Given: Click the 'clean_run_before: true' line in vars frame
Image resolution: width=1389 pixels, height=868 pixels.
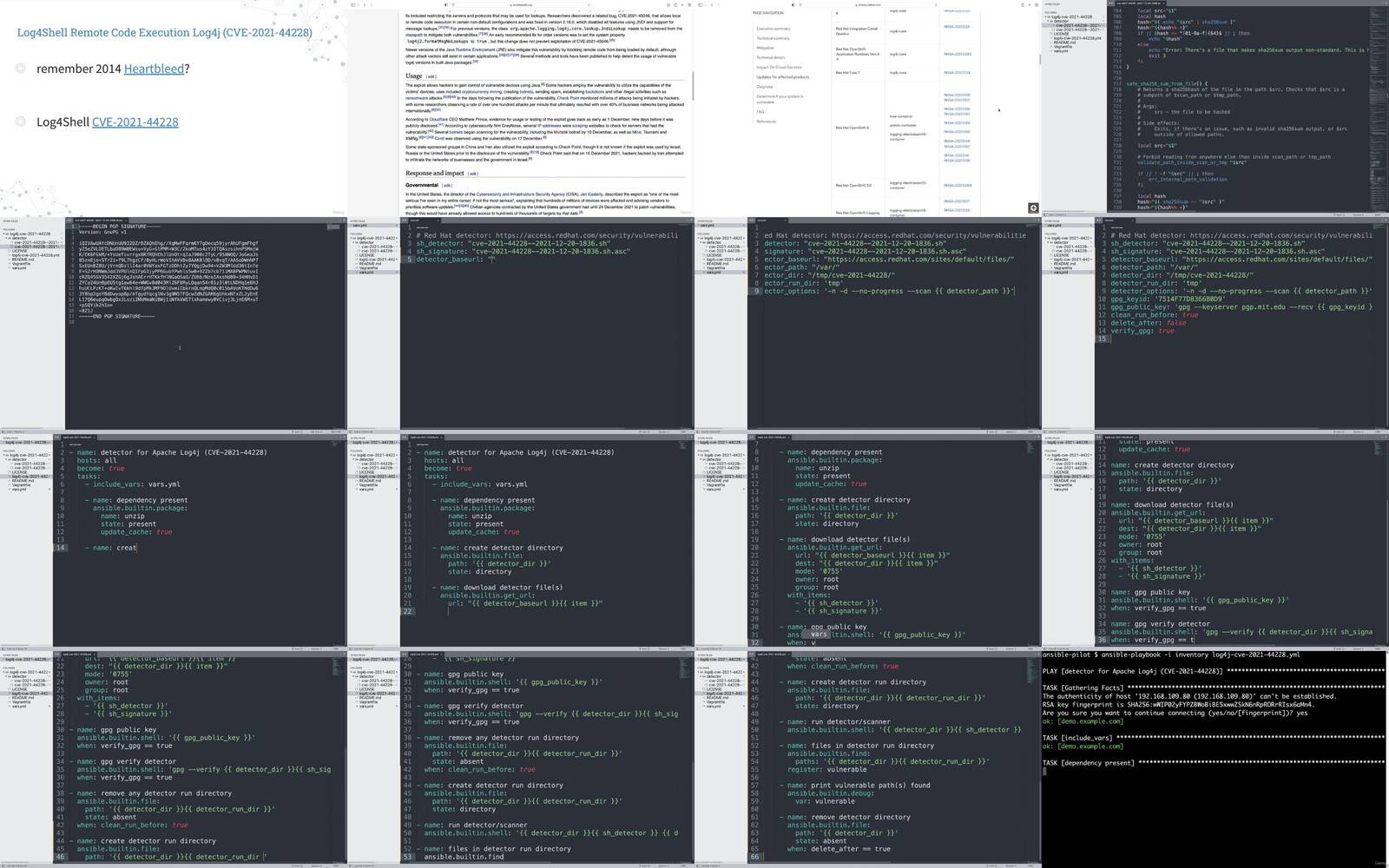Looking at the screenshot, I should [1155, 315].
